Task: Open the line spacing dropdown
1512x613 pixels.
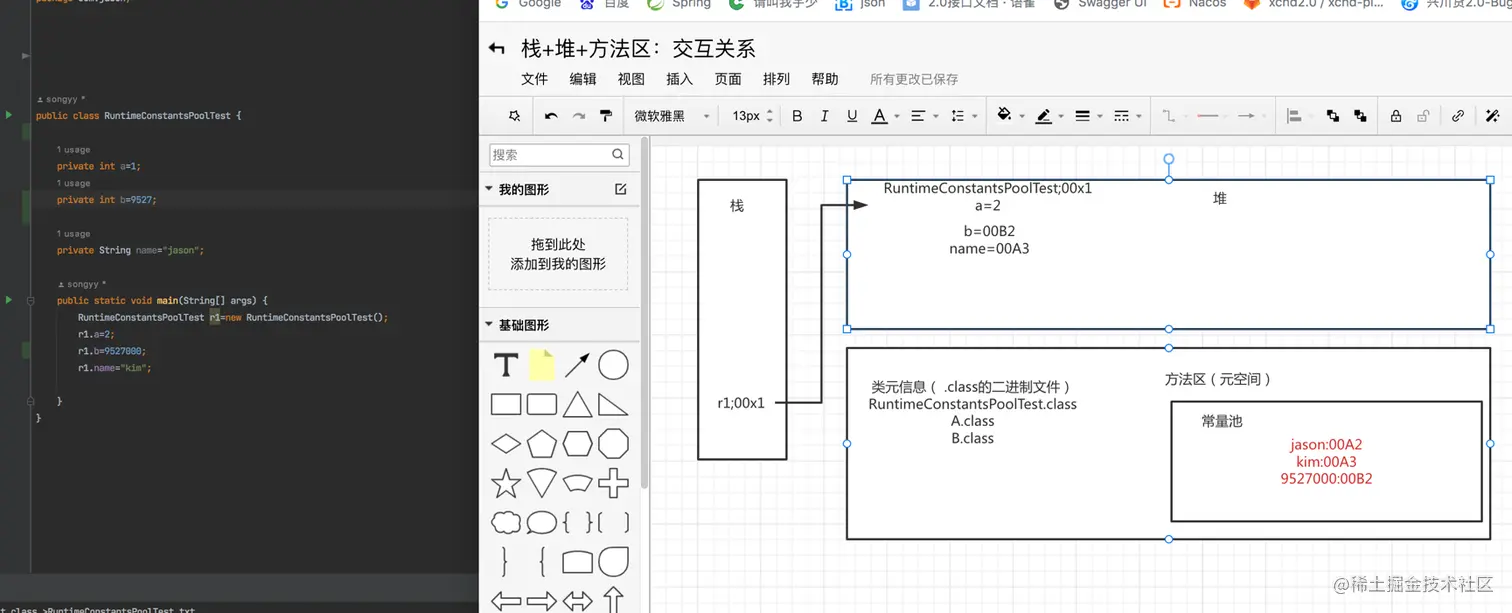Action: [x=963, y=116]
